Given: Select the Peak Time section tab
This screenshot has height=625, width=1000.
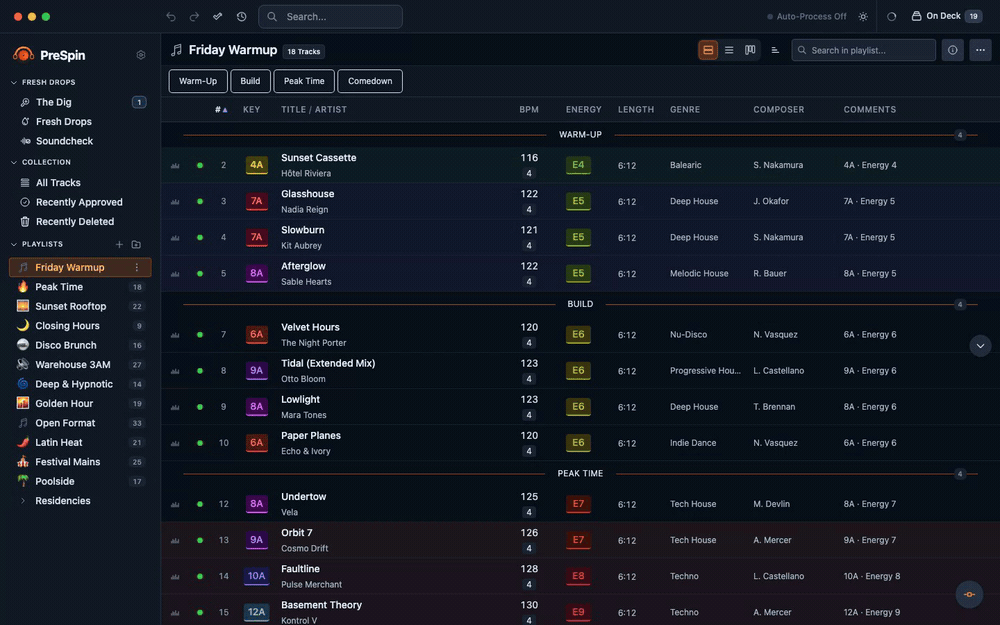Looking at the screenshot, I should tap(304, 81).
